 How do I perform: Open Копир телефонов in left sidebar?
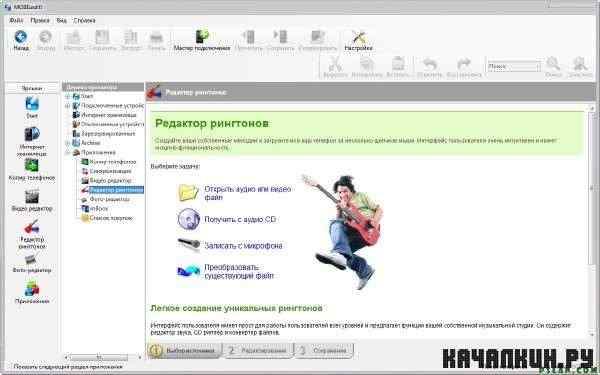click(32, 170)
